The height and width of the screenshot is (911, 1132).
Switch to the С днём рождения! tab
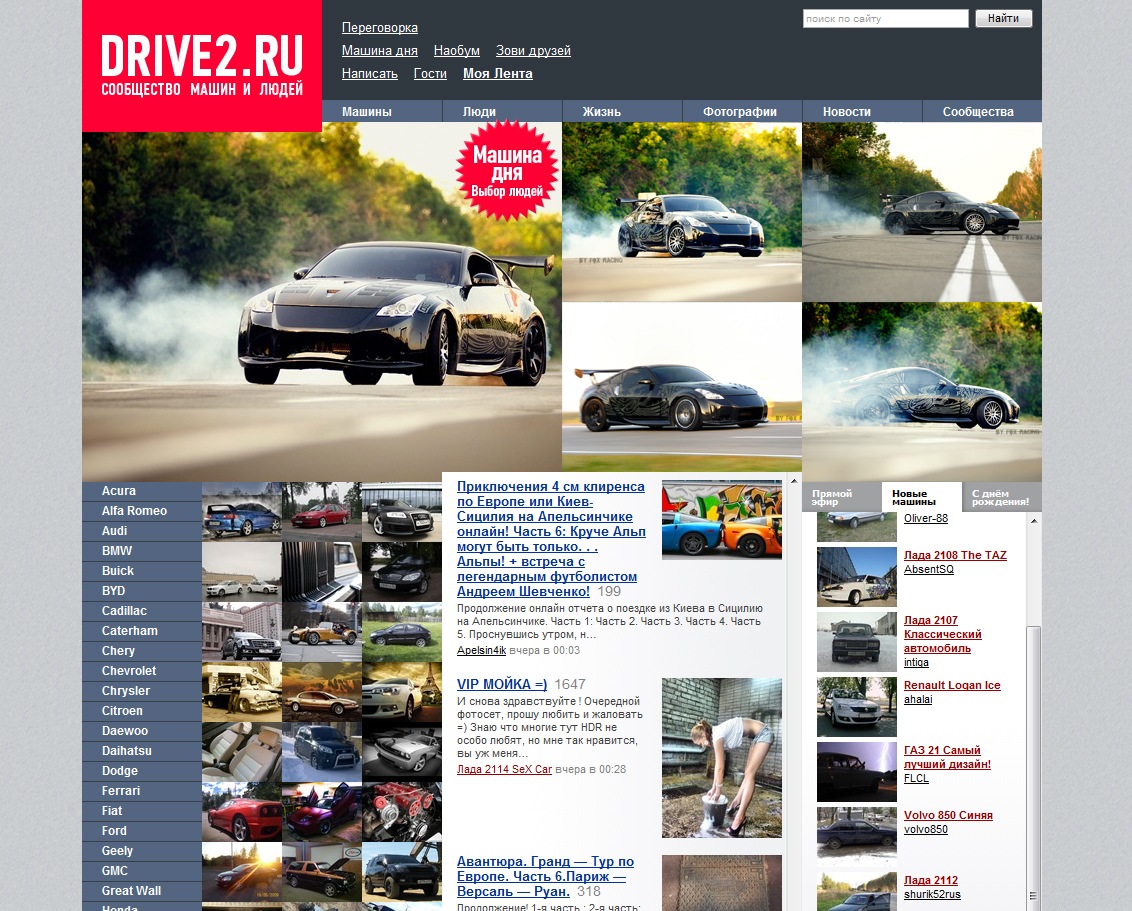[1002, 497]
